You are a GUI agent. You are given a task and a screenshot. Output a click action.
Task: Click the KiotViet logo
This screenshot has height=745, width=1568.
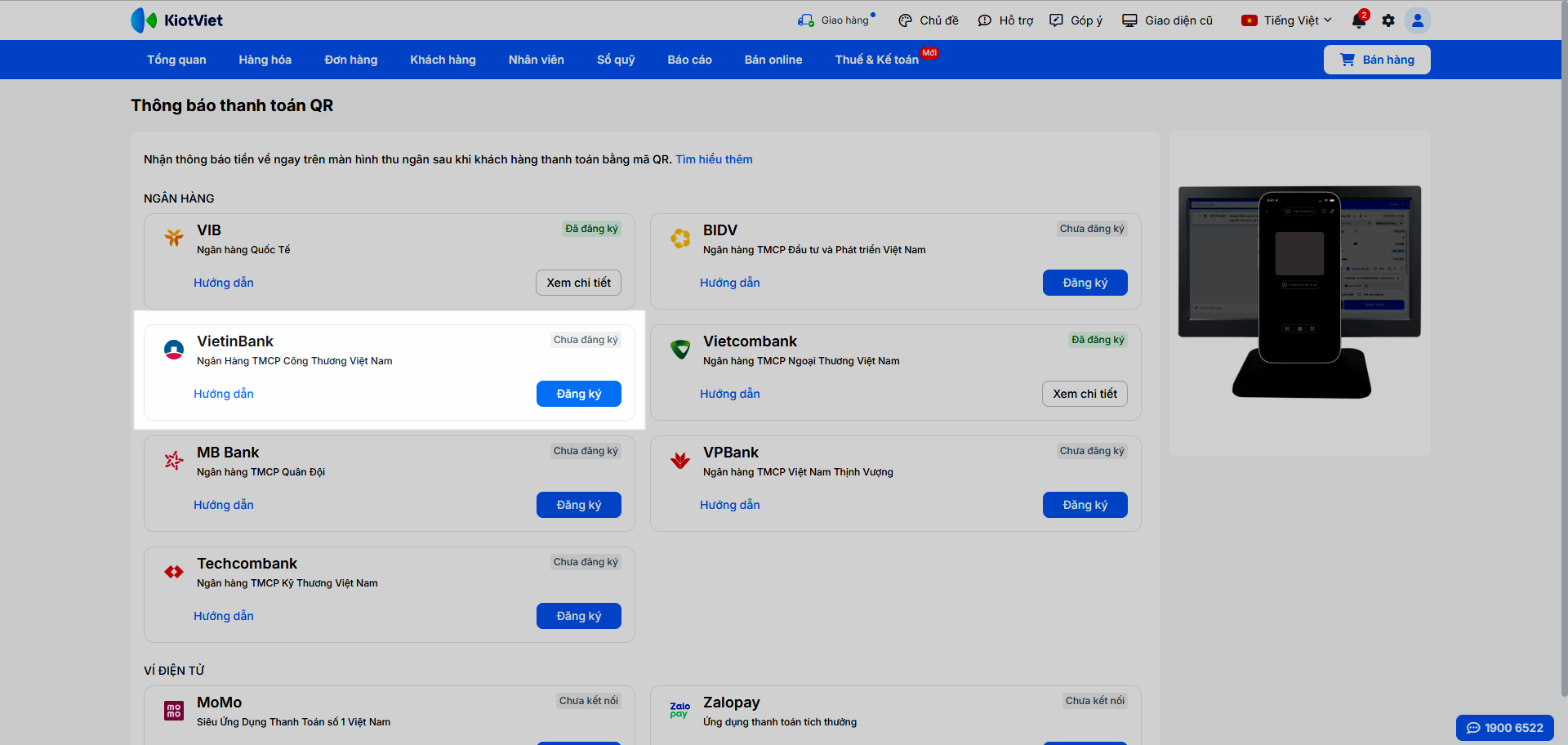tap(176, 20)
